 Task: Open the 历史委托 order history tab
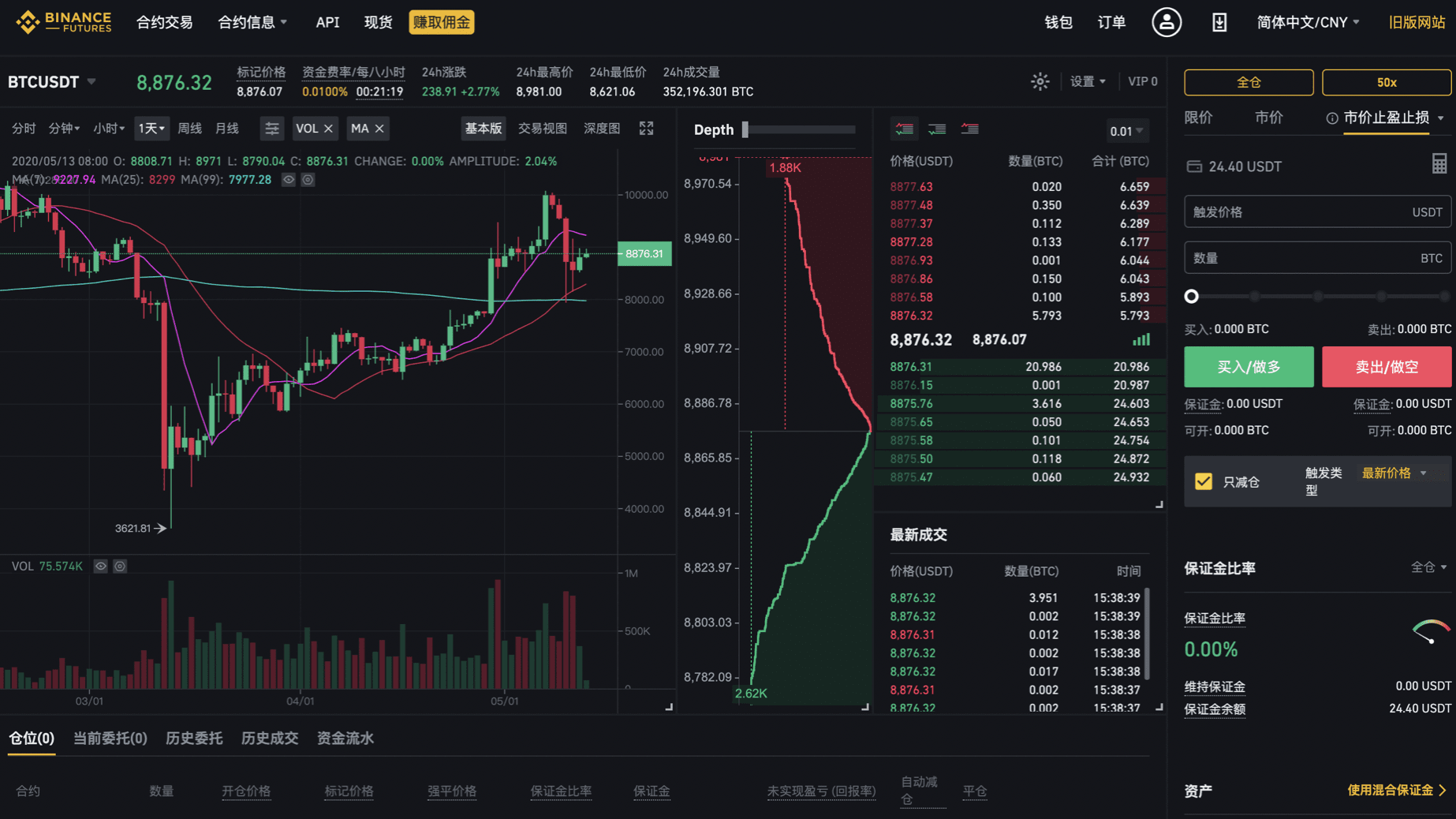194,739
